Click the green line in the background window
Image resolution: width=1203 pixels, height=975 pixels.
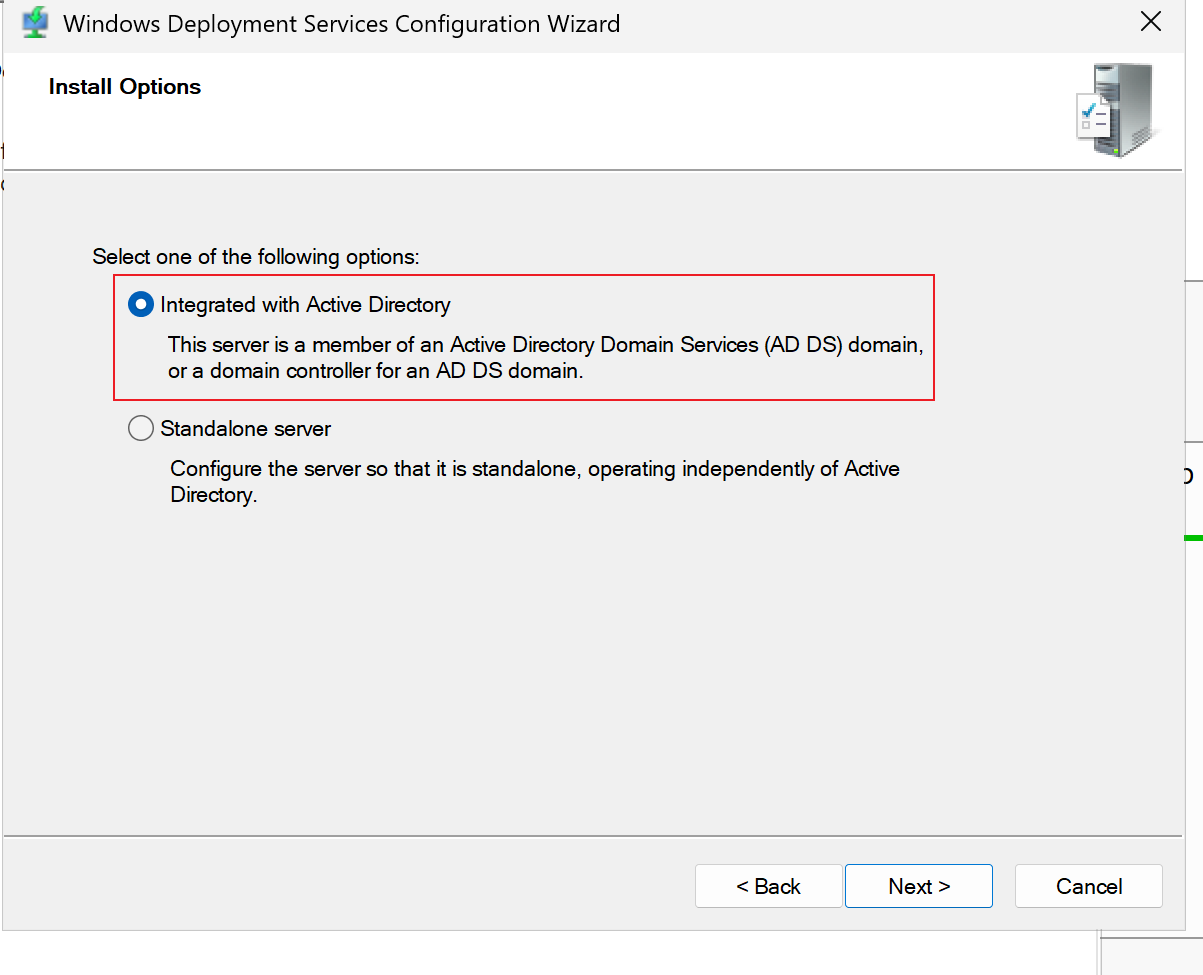pos(1193,538)
